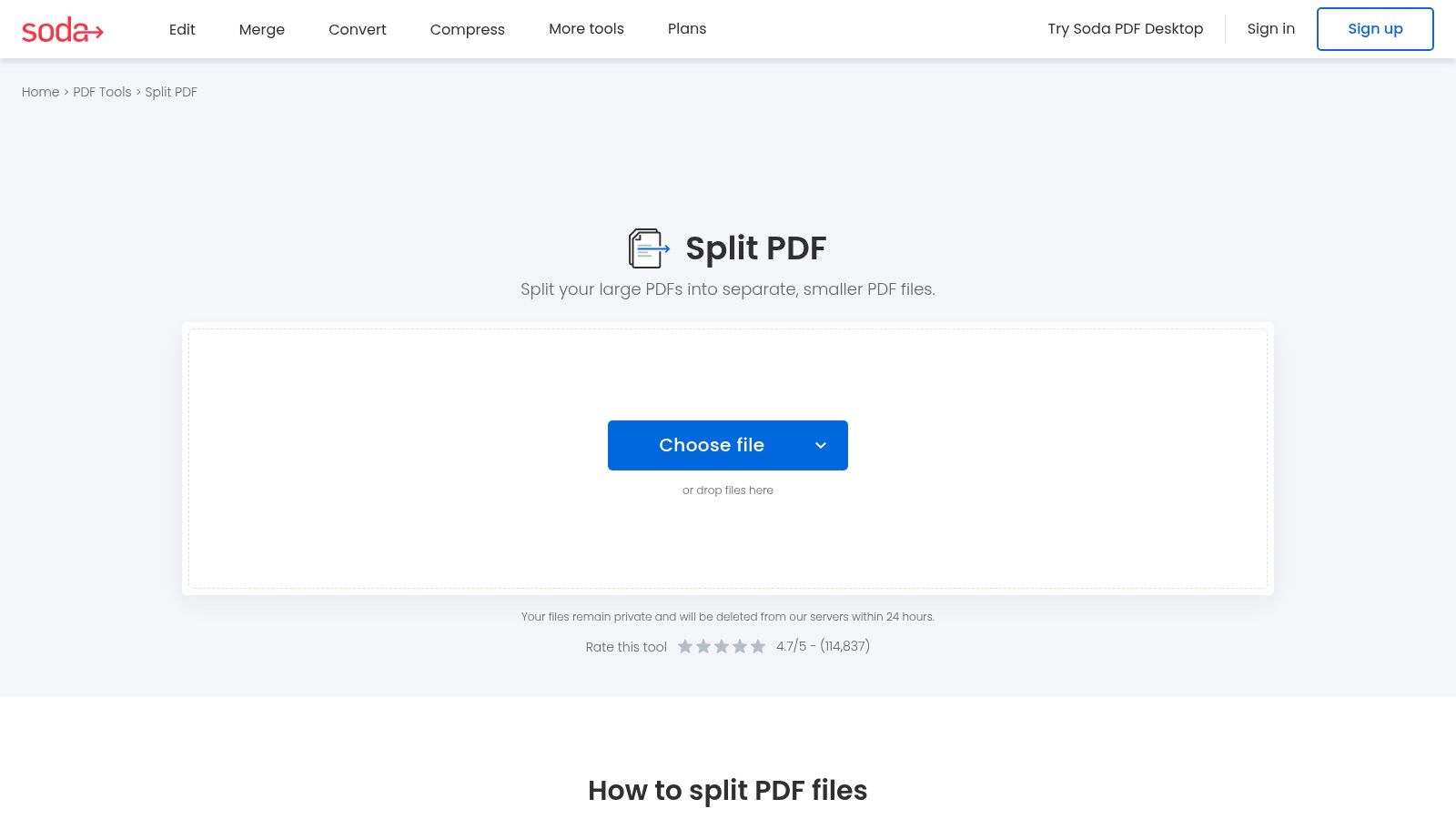Expand the More tools dropdown

(586, 28)
